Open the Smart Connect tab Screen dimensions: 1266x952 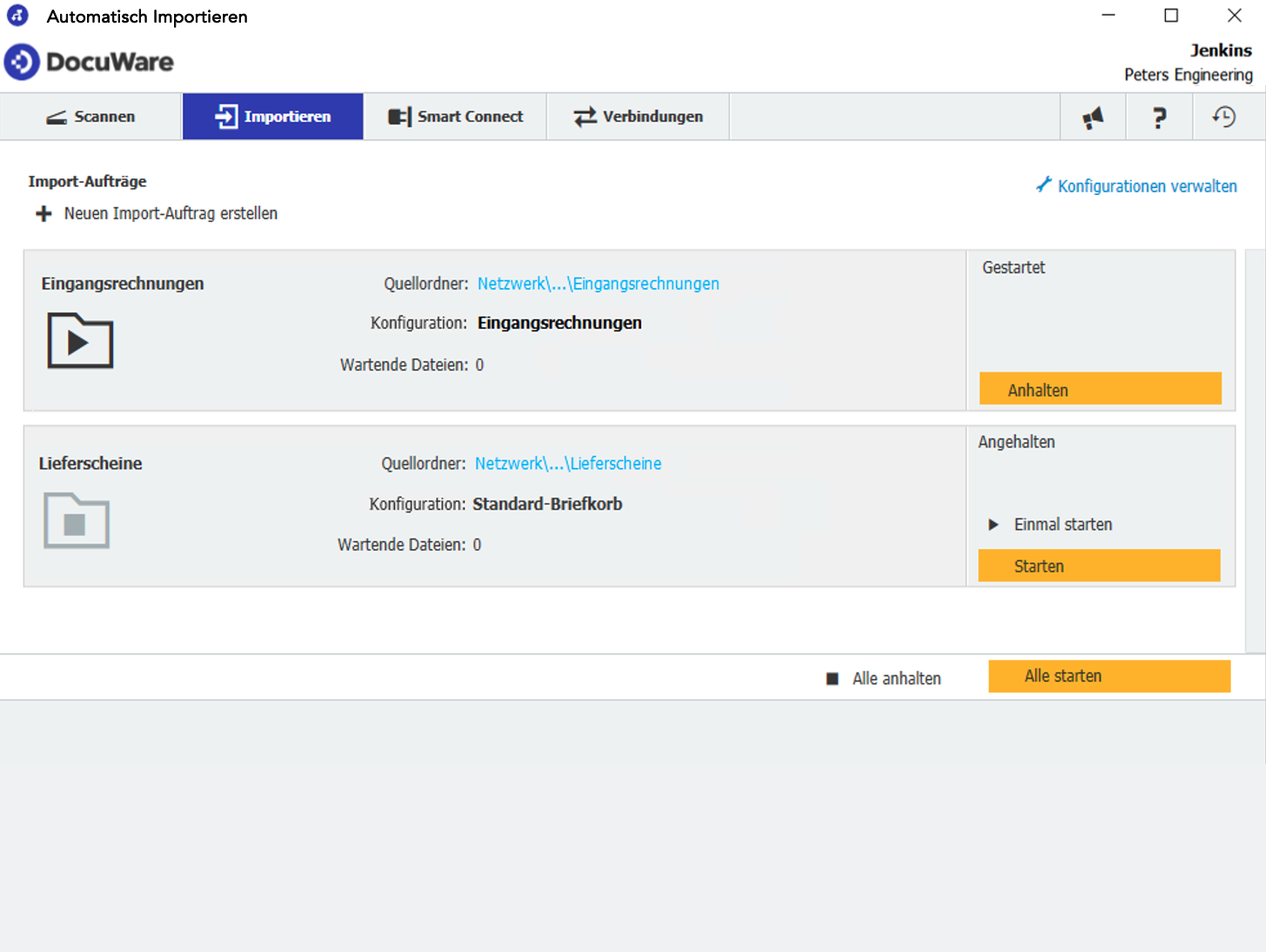[455, 117]
